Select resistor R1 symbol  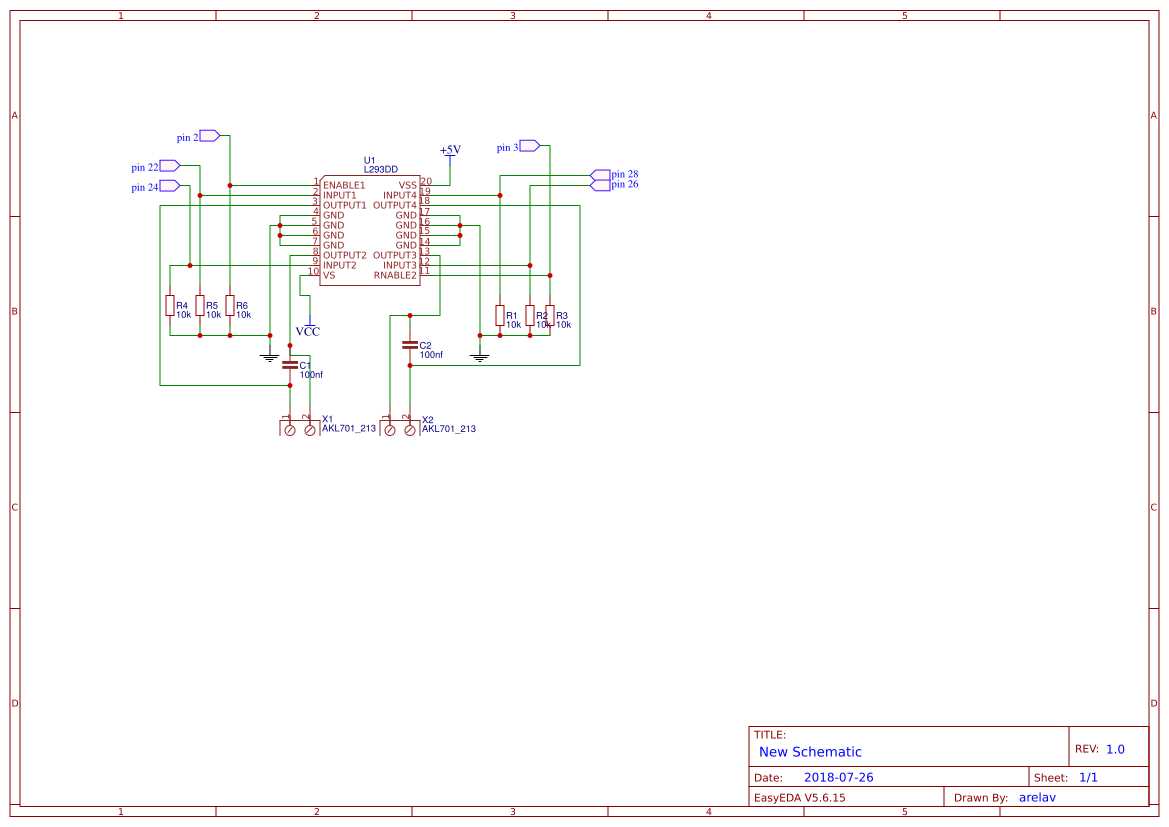(500, 315)
